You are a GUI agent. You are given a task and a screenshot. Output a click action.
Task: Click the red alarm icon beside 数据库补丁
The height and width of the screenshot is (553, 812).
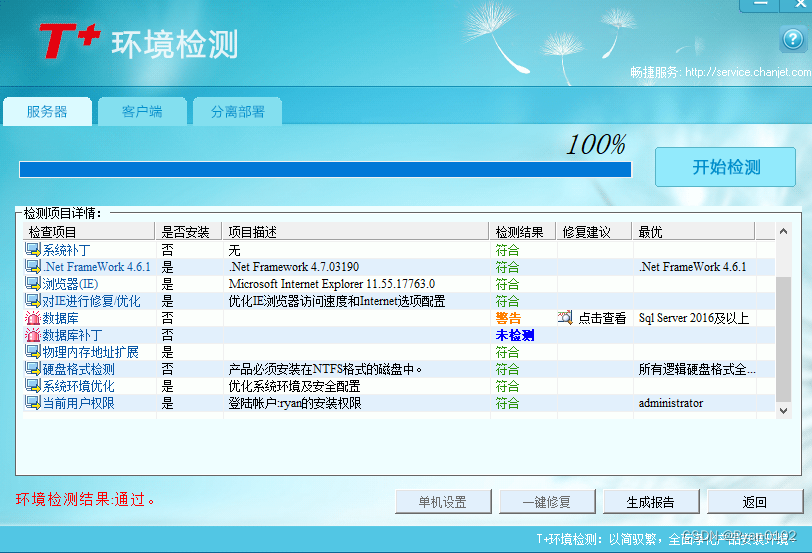33,335
